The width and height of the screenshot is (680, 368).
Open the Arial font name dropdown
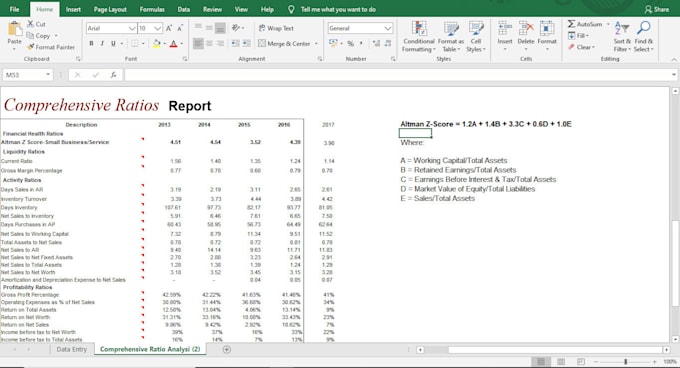[x=132, y=28]
